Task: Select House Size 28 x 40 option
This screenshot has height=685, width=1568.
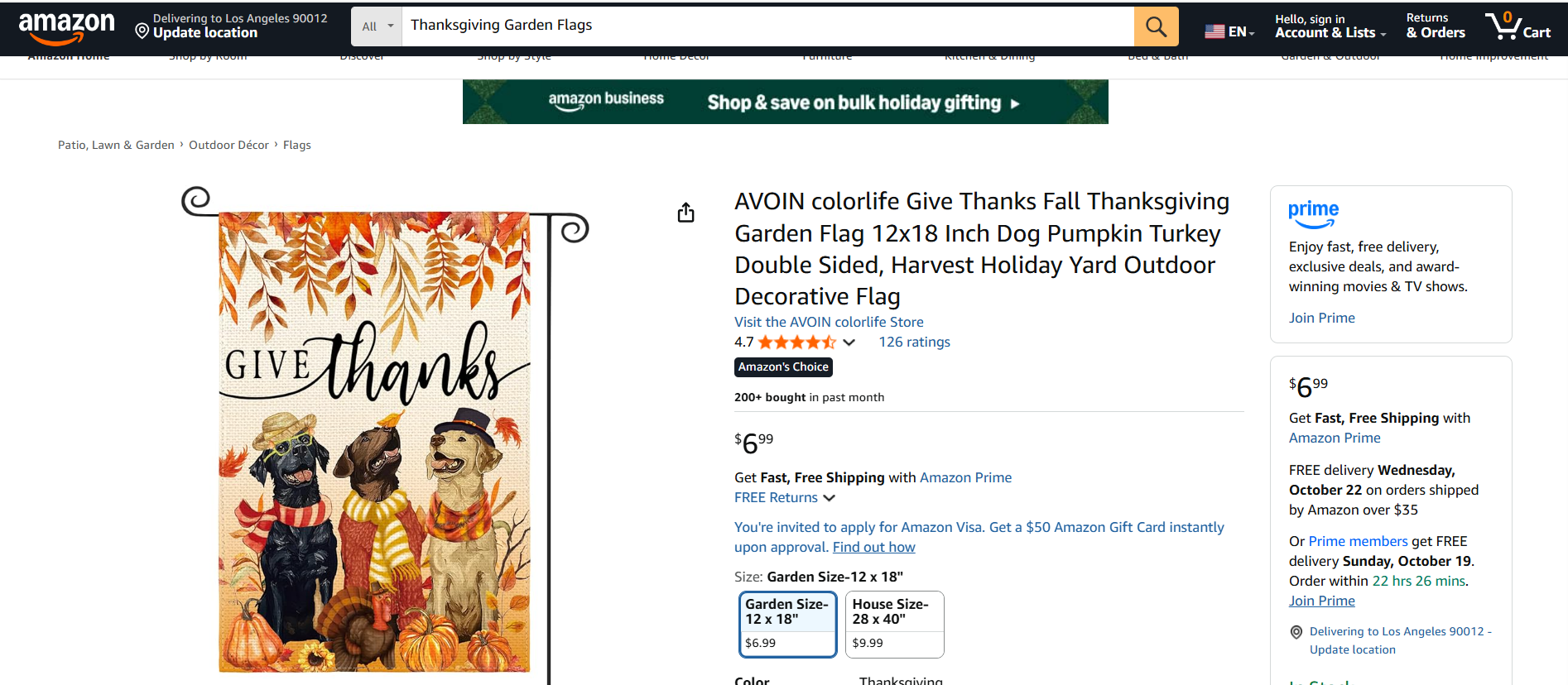Action: click(x=894, y=625)
